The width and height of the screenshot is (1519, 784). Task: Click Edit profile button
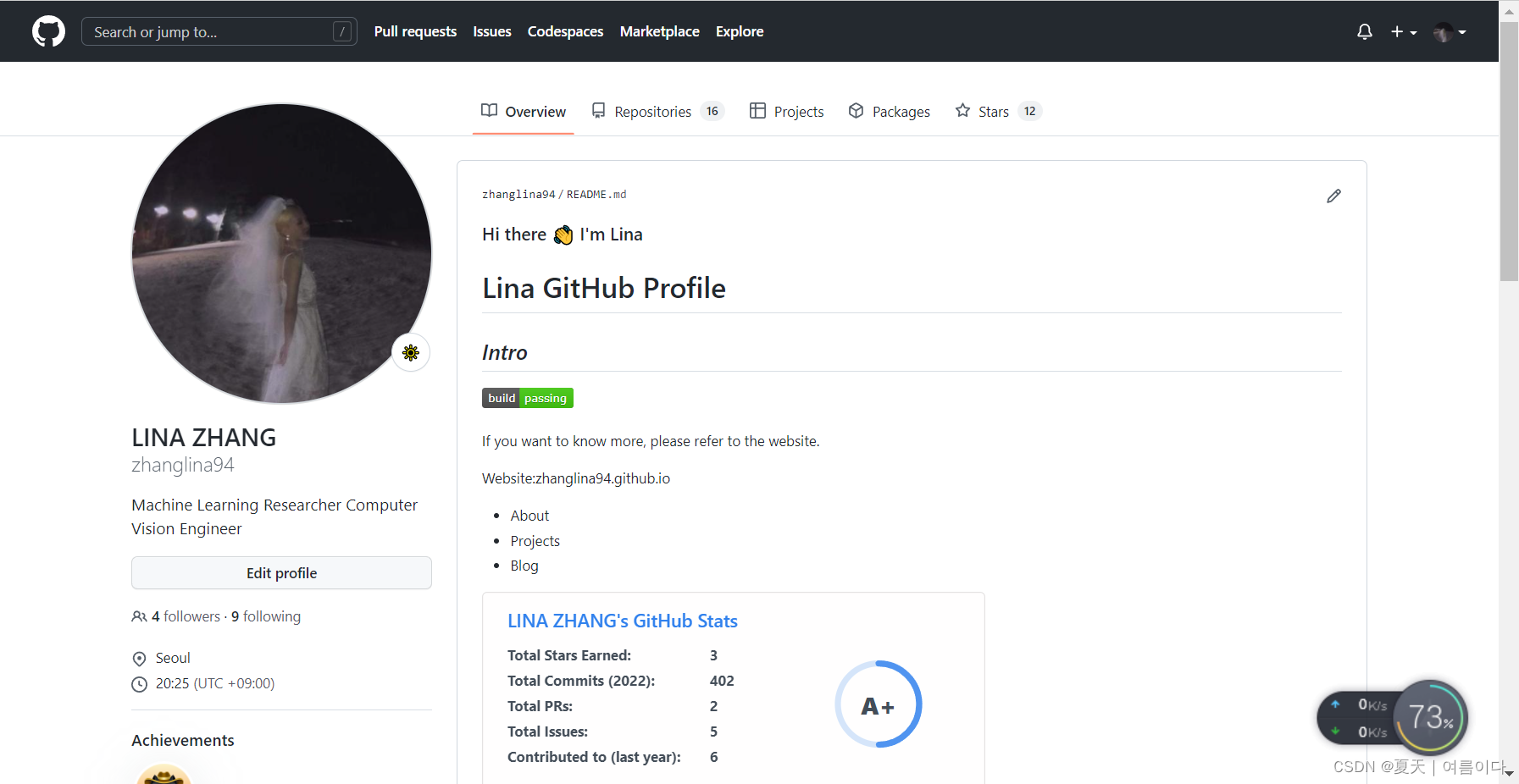pyautogui.click(x=281, y=573)
